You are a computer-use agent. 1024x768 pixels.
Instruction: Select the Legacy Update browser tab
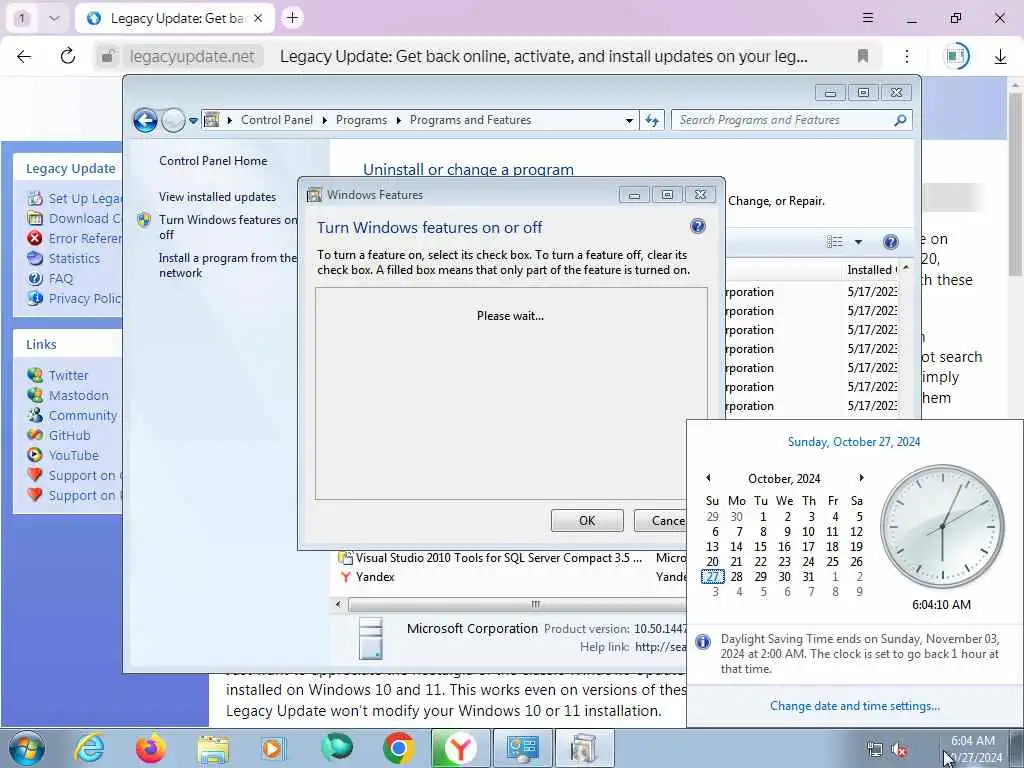coord(174,18)
